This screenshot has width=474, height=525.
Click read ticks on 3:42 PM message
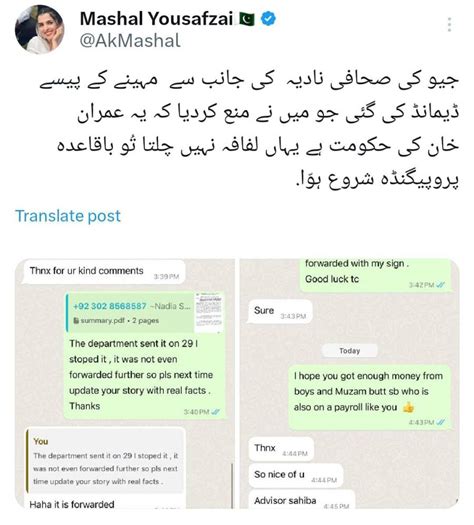[441, 285]
